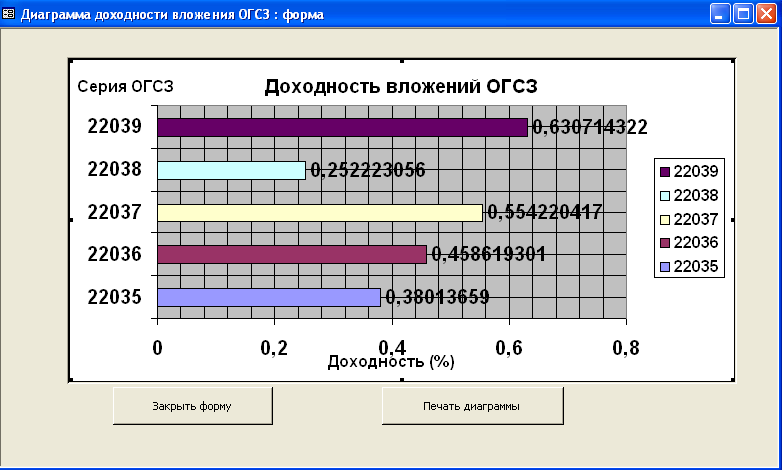
Task: Select the dark purple 22039 legend swatch
Action: point(665,172)
